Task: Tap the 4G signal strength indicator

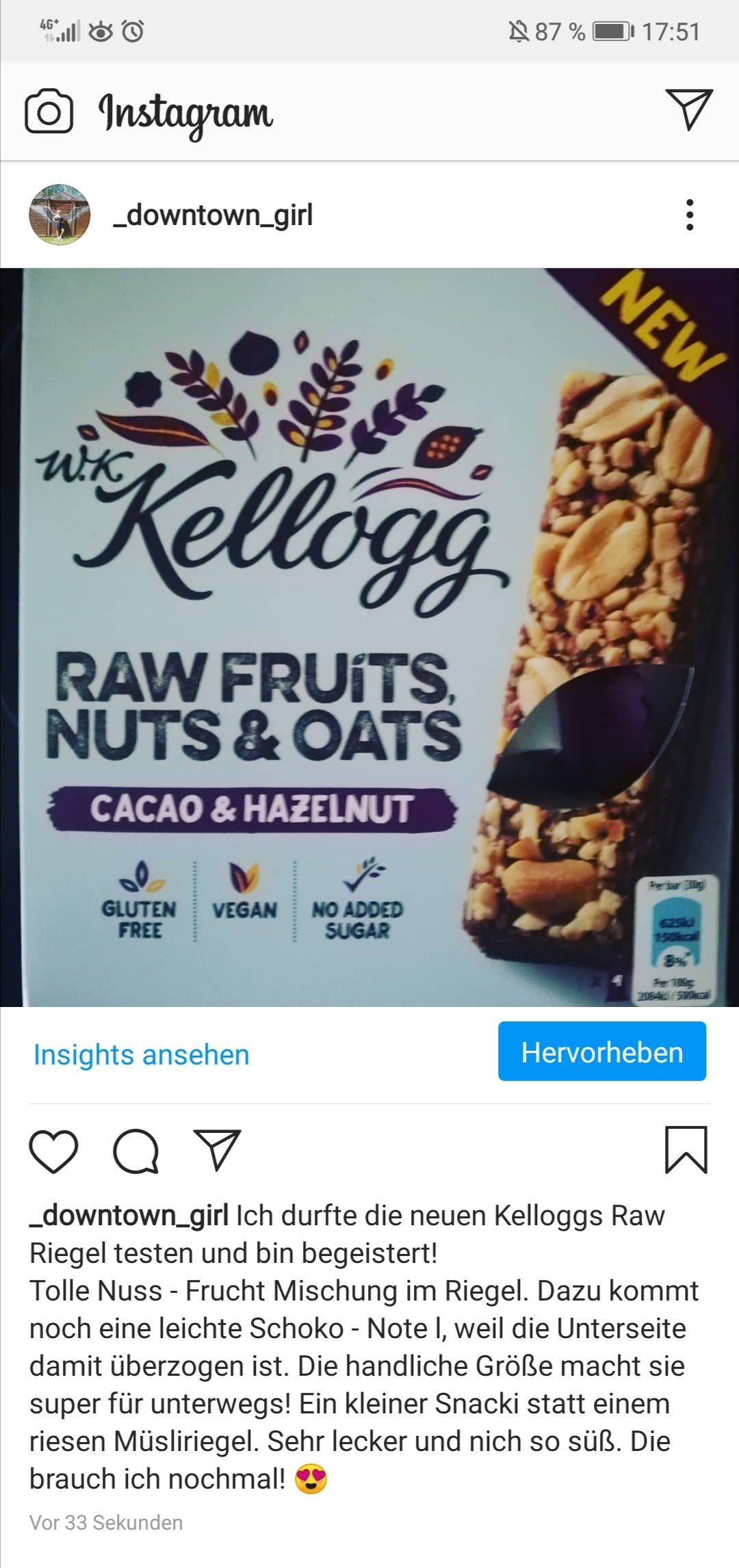Action: tap(60, 30)
